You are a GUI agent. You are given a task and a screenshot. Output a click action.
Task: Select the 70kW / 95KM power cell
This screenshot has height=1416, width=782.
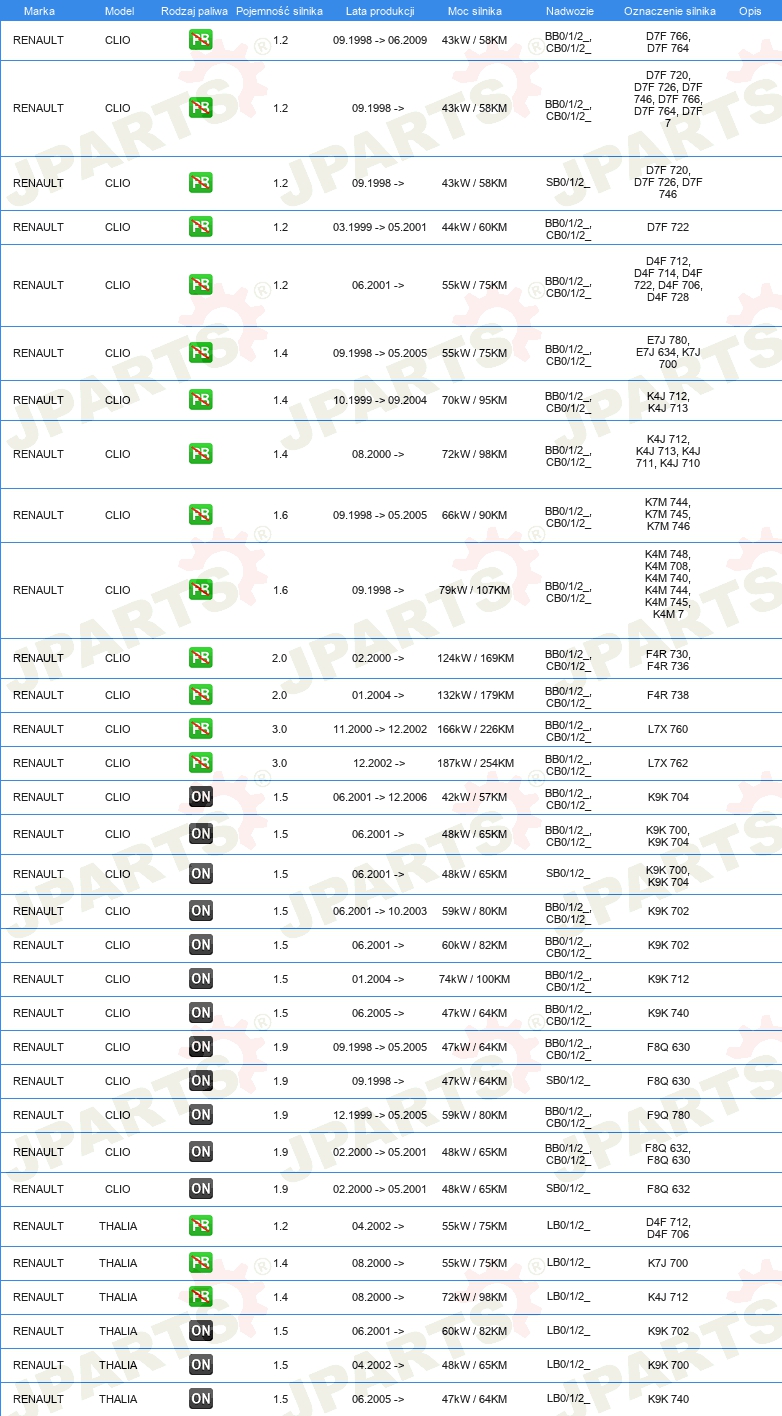474,400
